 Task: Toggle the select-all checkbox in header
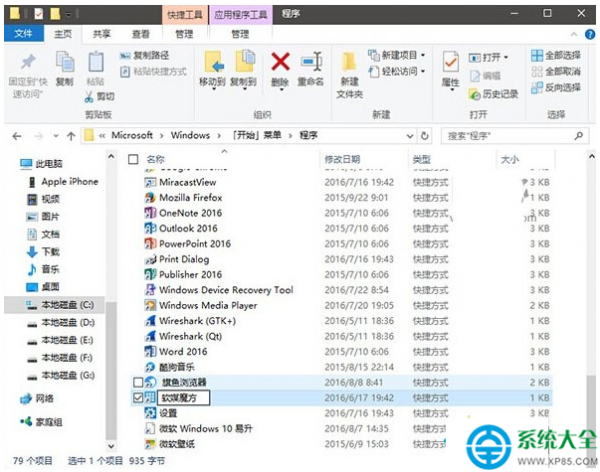click(133, 159)
